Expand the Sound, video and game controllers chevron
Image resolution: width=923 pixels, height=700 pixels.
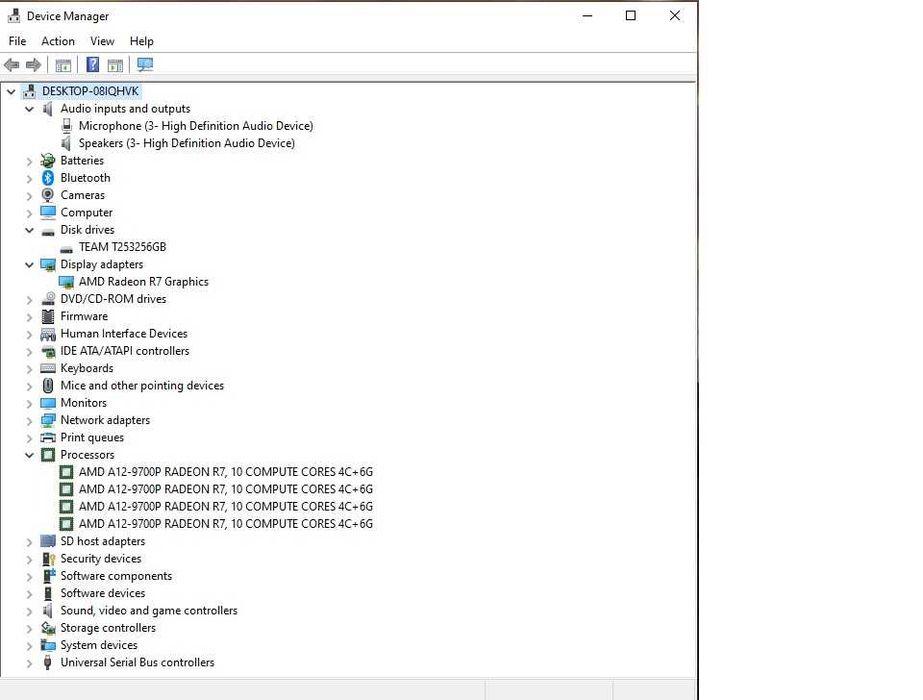tap(29, 611)
